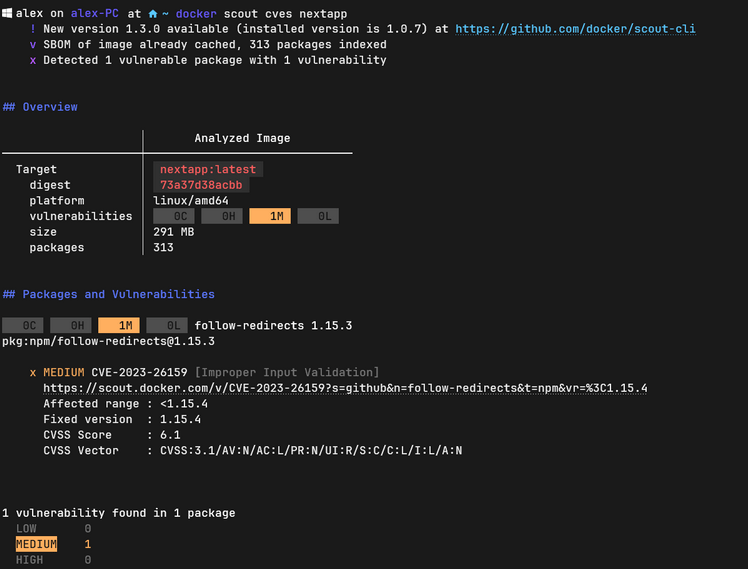The height and width of the screenshot is (569, 748).
Task: Click the 'platform' row label in Overview
Action: tap(57, 201)
